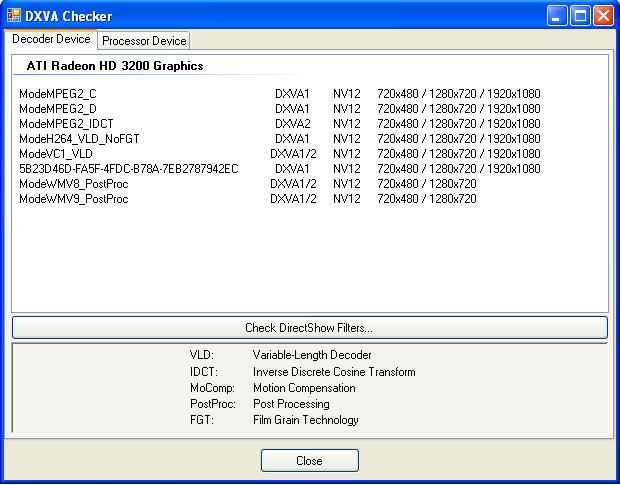Viewport: 620px width, 485px height.
Task: Open Check DirectShow Filters dialog
Action: click(310, 328)
